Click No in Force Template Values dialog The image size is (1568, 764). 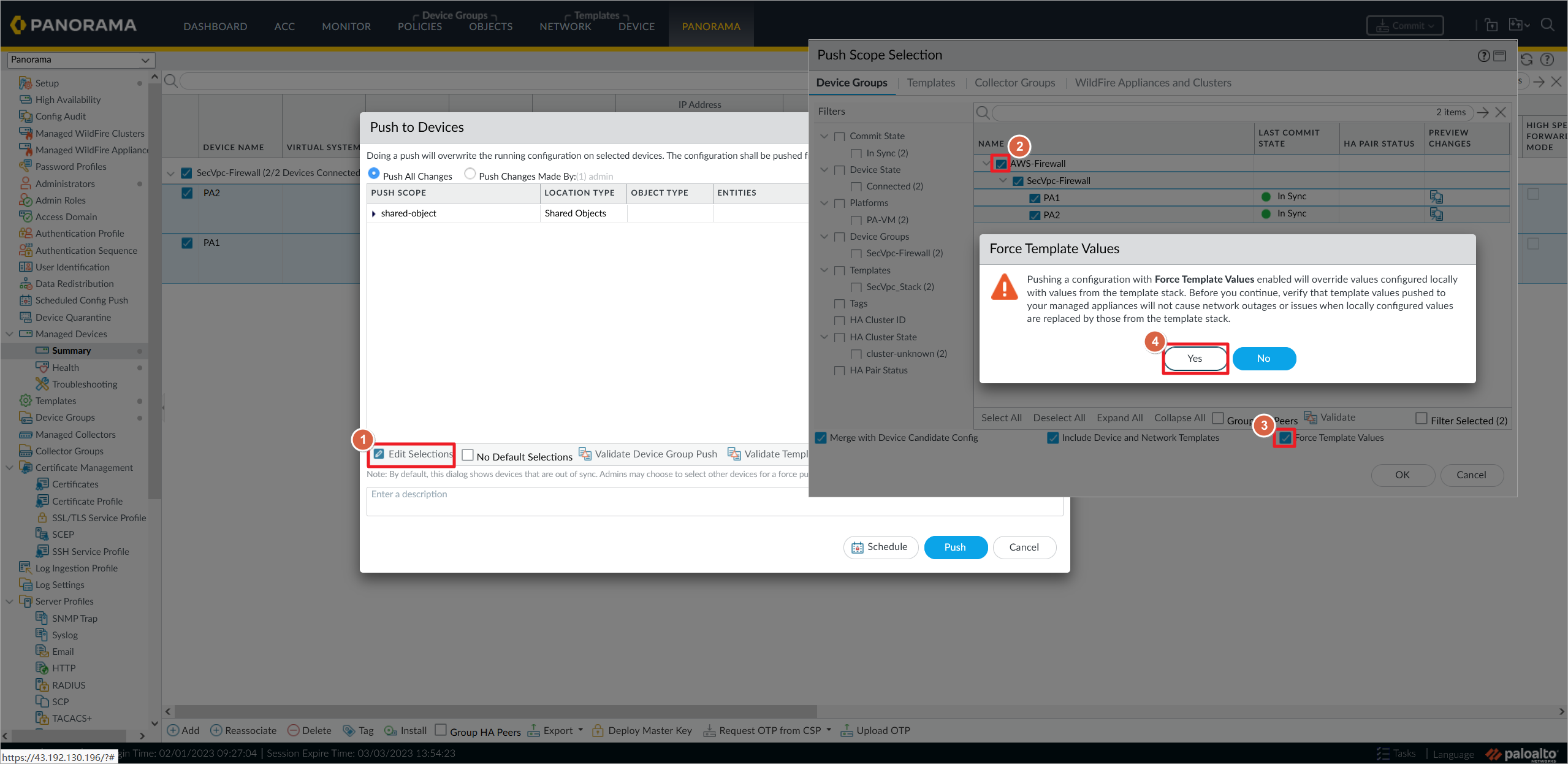(x=1264, y=359)
